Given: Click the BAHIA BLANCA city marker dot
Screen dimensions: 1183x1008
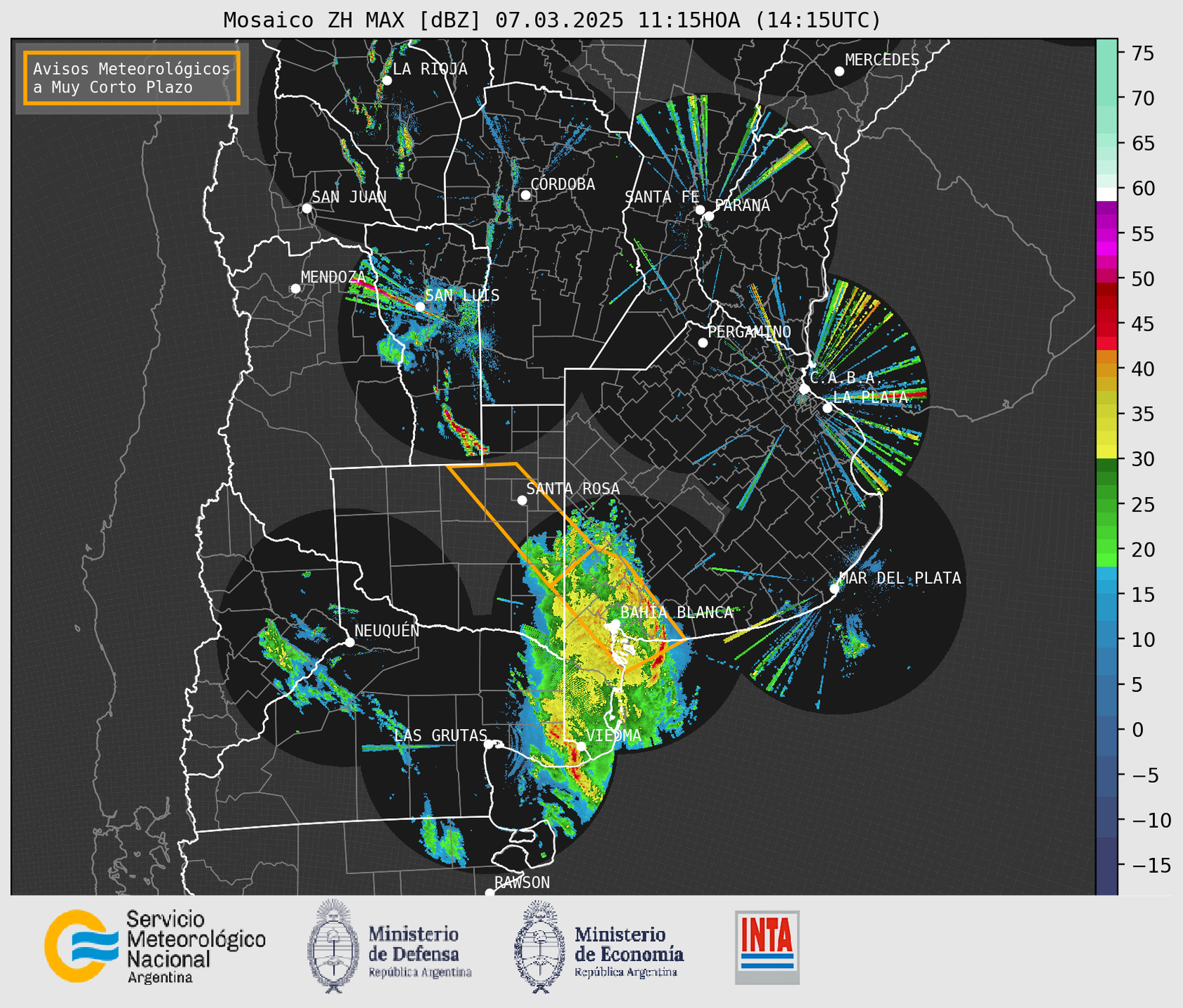Looking at the screenshot, I should pyautogui.click(x=615, y=624).
